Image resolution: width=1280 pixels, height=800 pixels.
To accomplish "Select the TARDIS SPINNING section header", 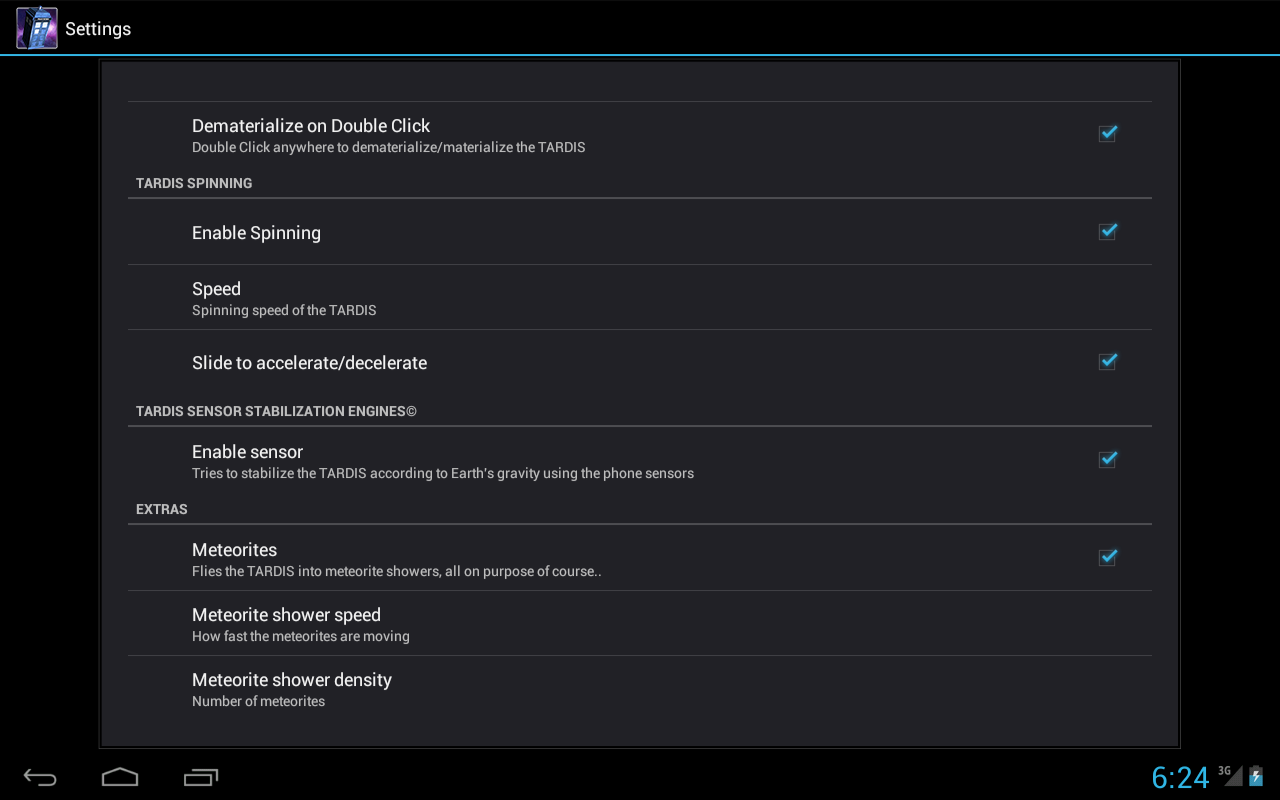I will point(194,183).
